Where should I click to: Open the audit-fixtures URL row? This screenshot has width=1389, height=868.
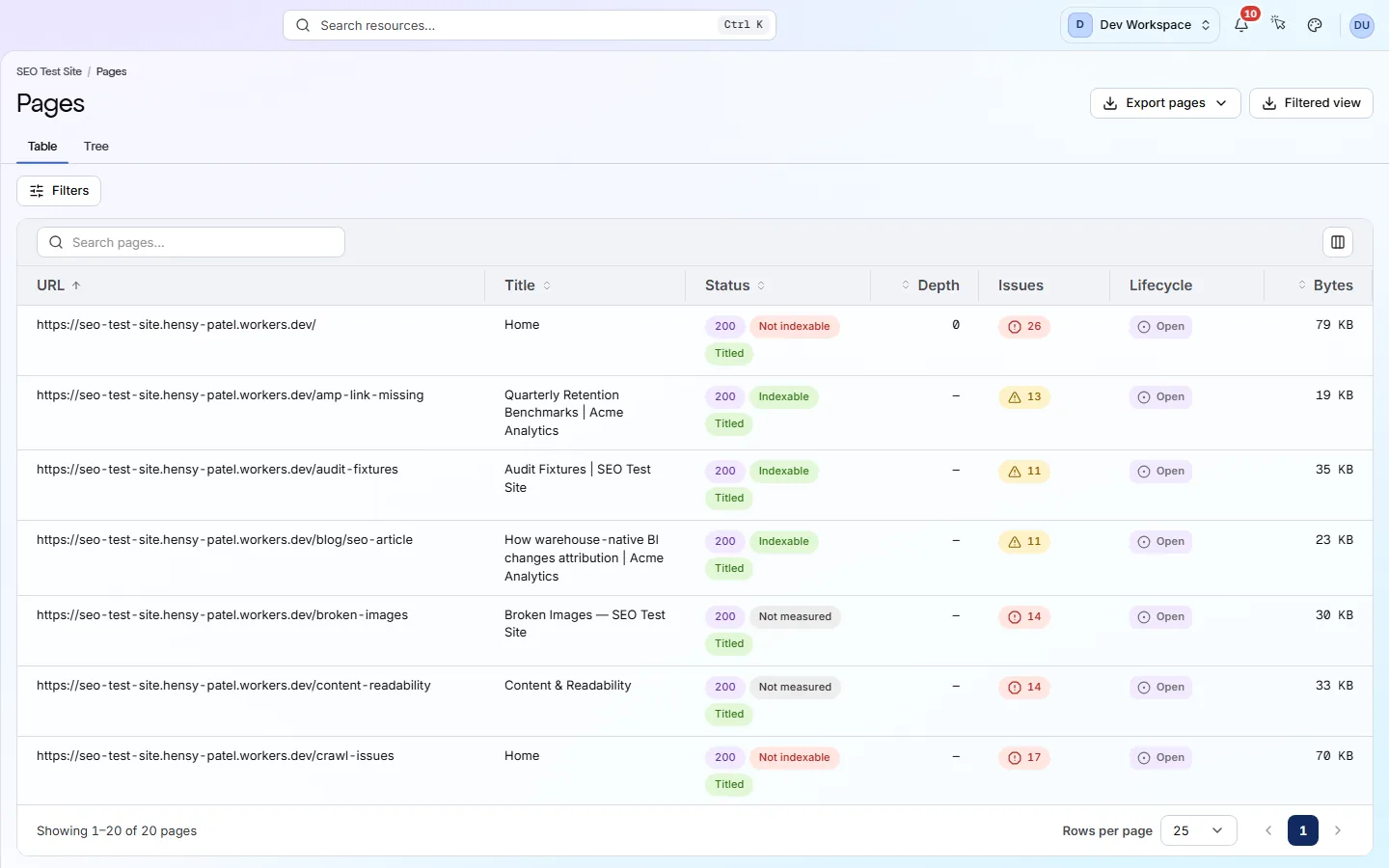click(217, 470)
